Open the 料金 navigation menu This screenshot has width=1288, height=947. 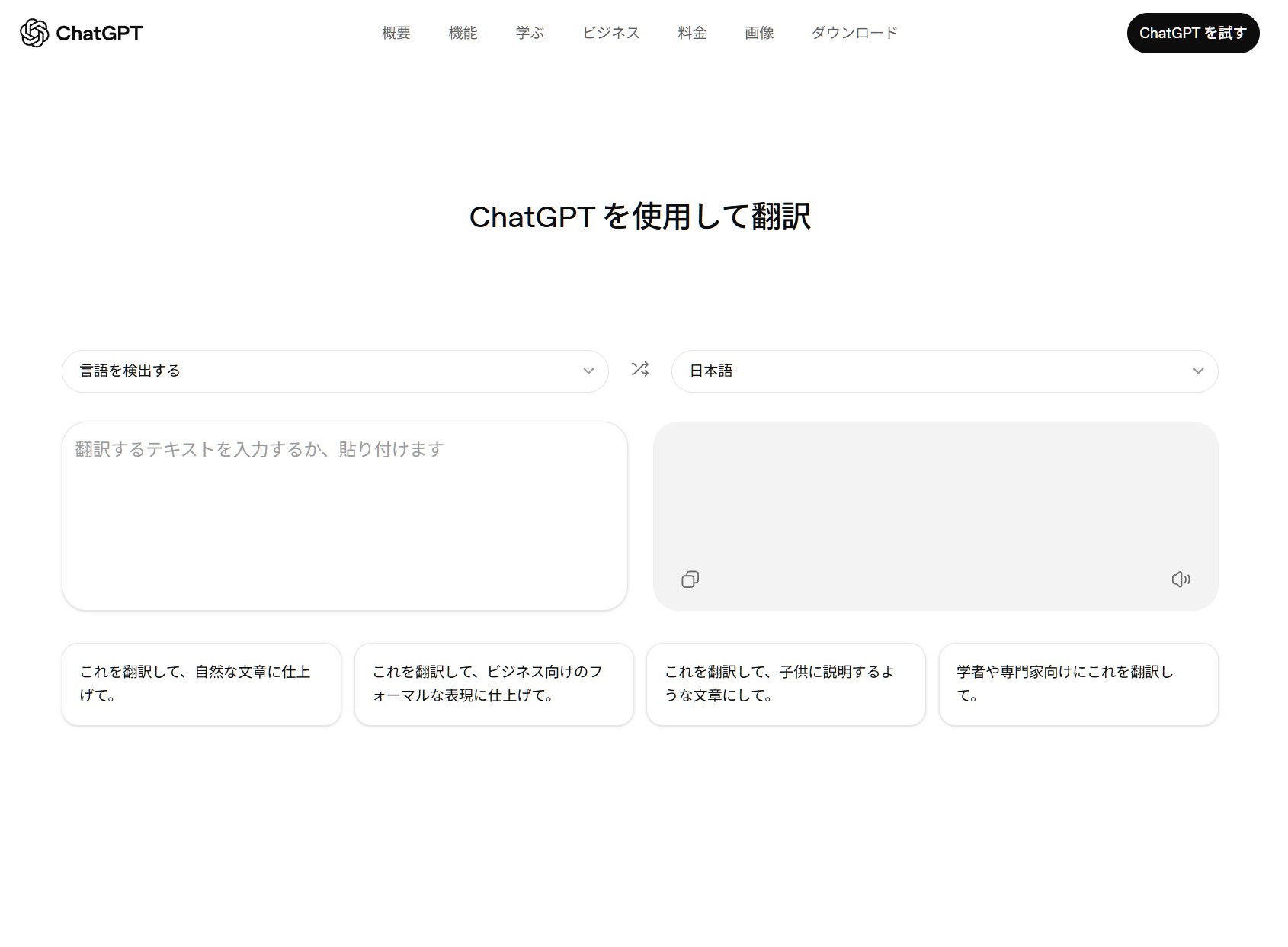[x=690, y=33]
